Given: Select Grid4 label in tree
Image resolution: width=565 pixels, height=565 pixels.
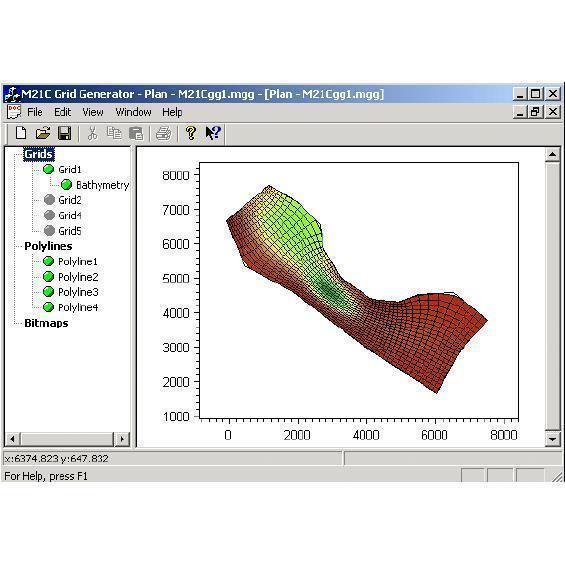Looking at the screenshot, I should (70, 215).
